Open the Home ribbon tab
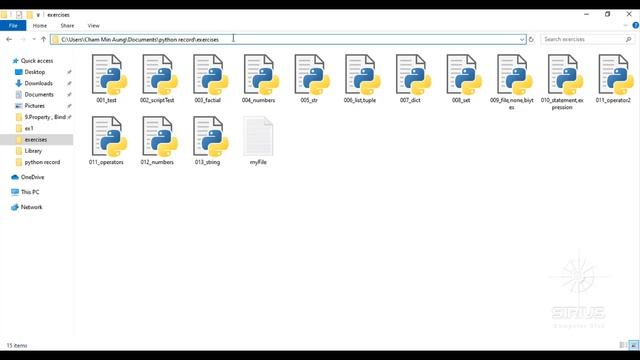The width and height of the screenshot is (640, 360). pos(40,25)
